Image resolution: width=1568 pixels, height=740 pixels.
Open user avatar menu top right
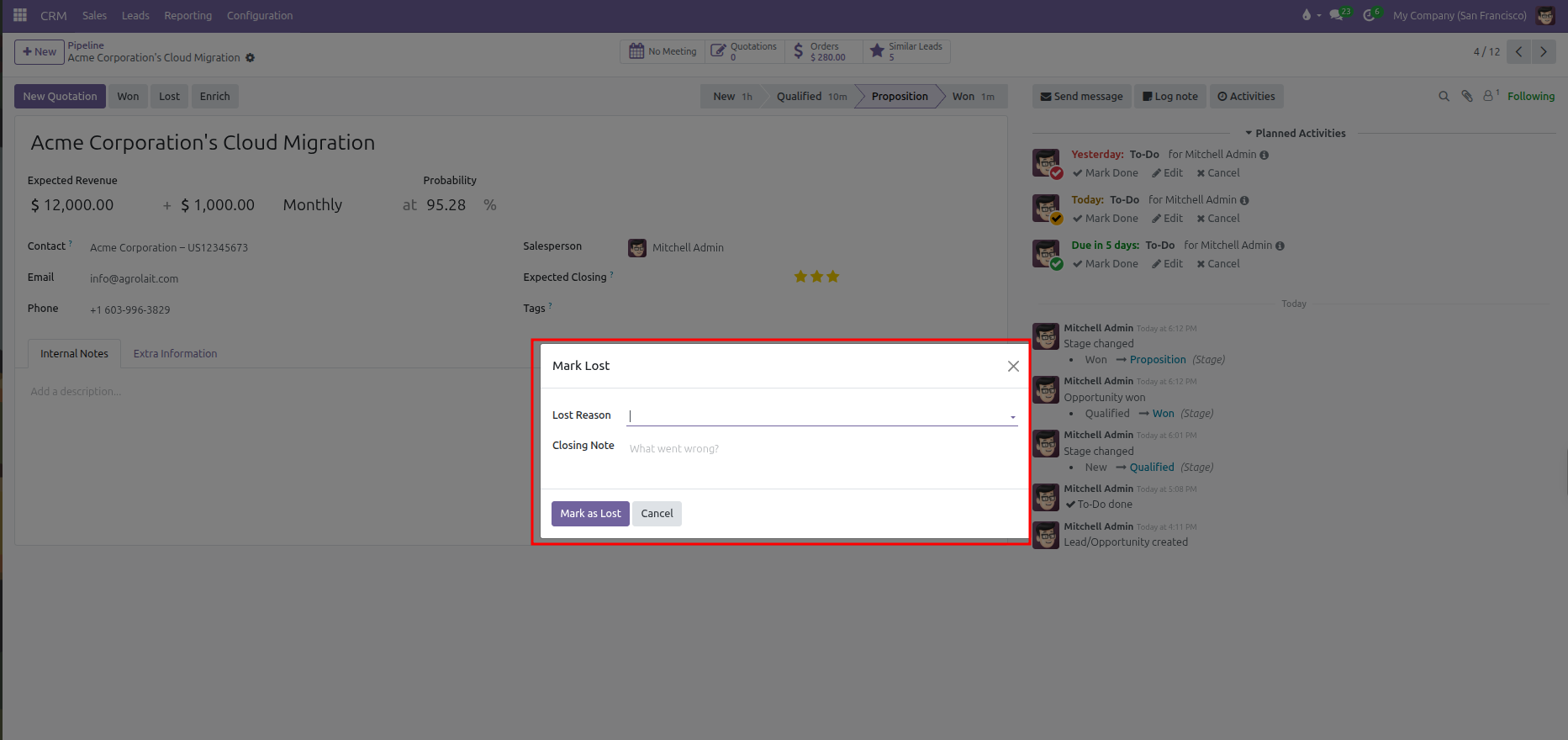pyautogui.click(x=1545, y=15)
